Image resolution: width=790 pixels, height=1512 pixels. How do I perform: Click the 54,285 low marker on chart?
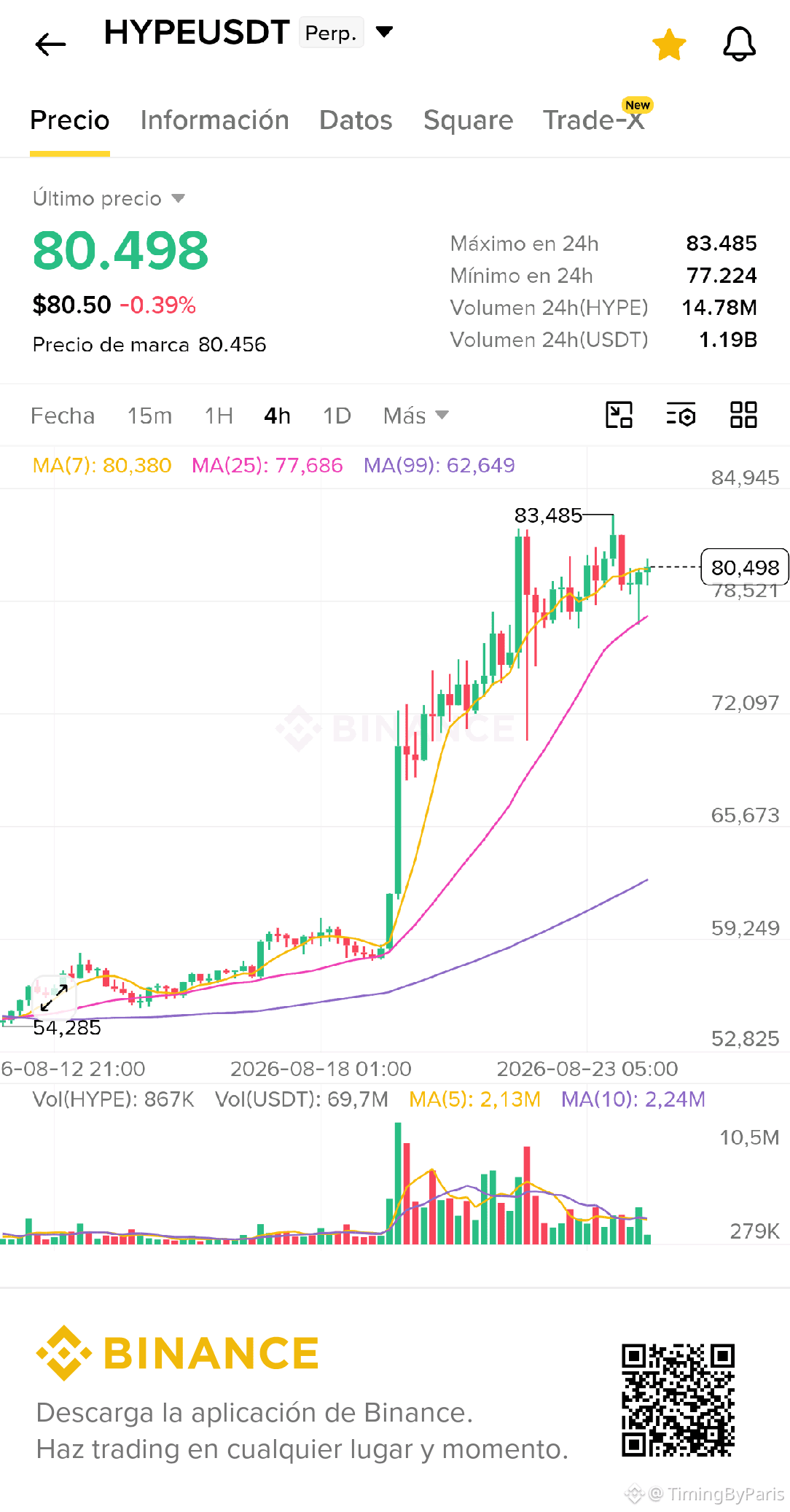pos(67,1028)
